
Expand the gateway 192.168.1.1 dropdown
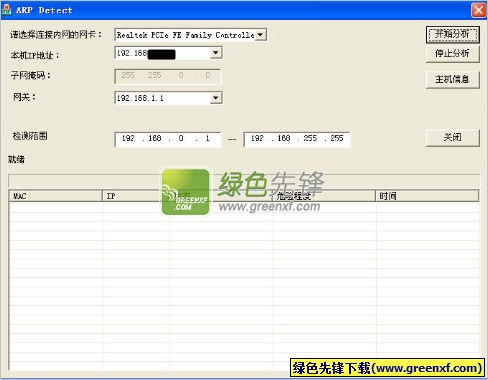(216, 98)
